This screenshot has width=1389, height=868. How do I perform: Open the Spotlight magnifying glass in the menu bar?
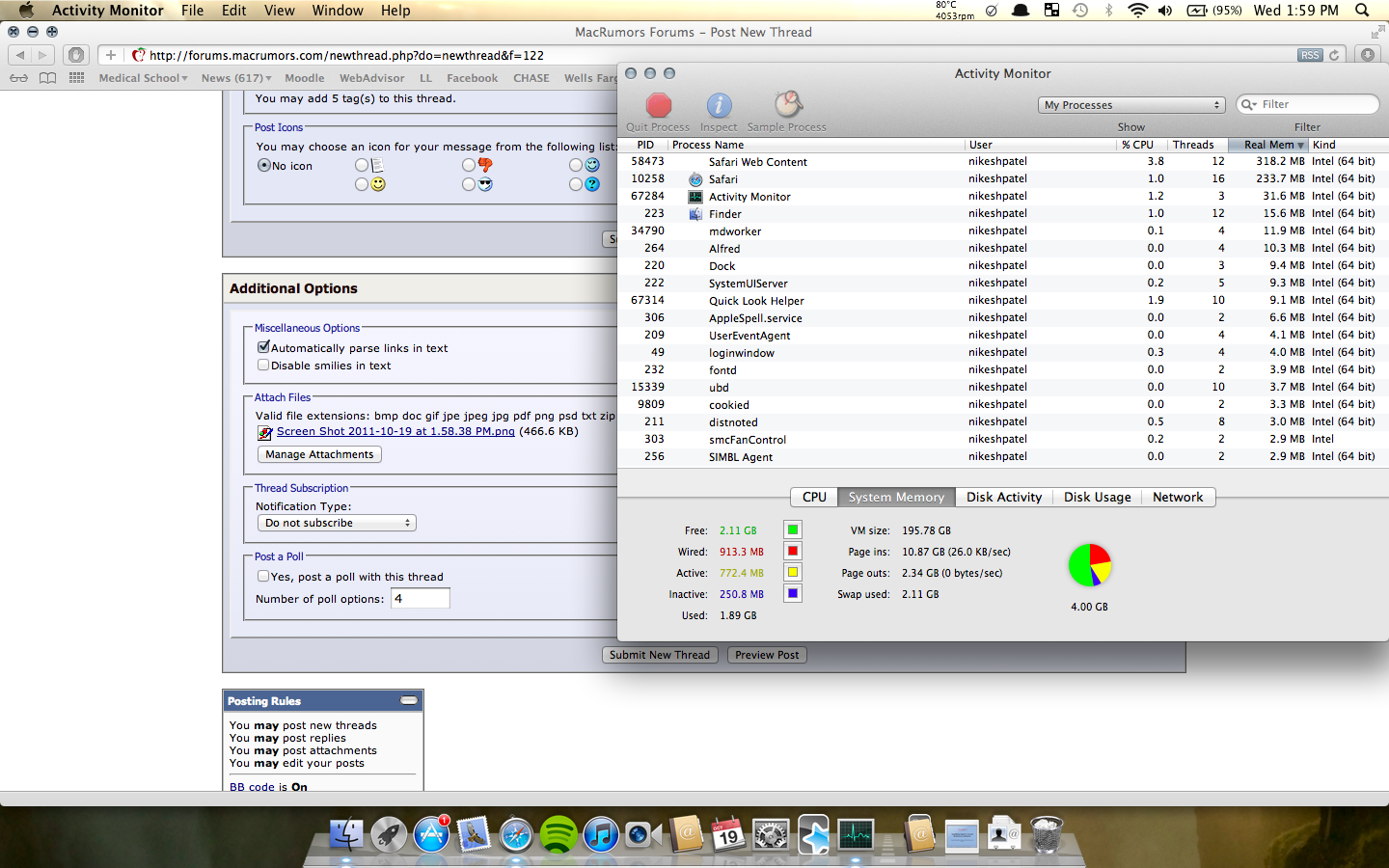pyautogui.click(x=1362, y=11)
